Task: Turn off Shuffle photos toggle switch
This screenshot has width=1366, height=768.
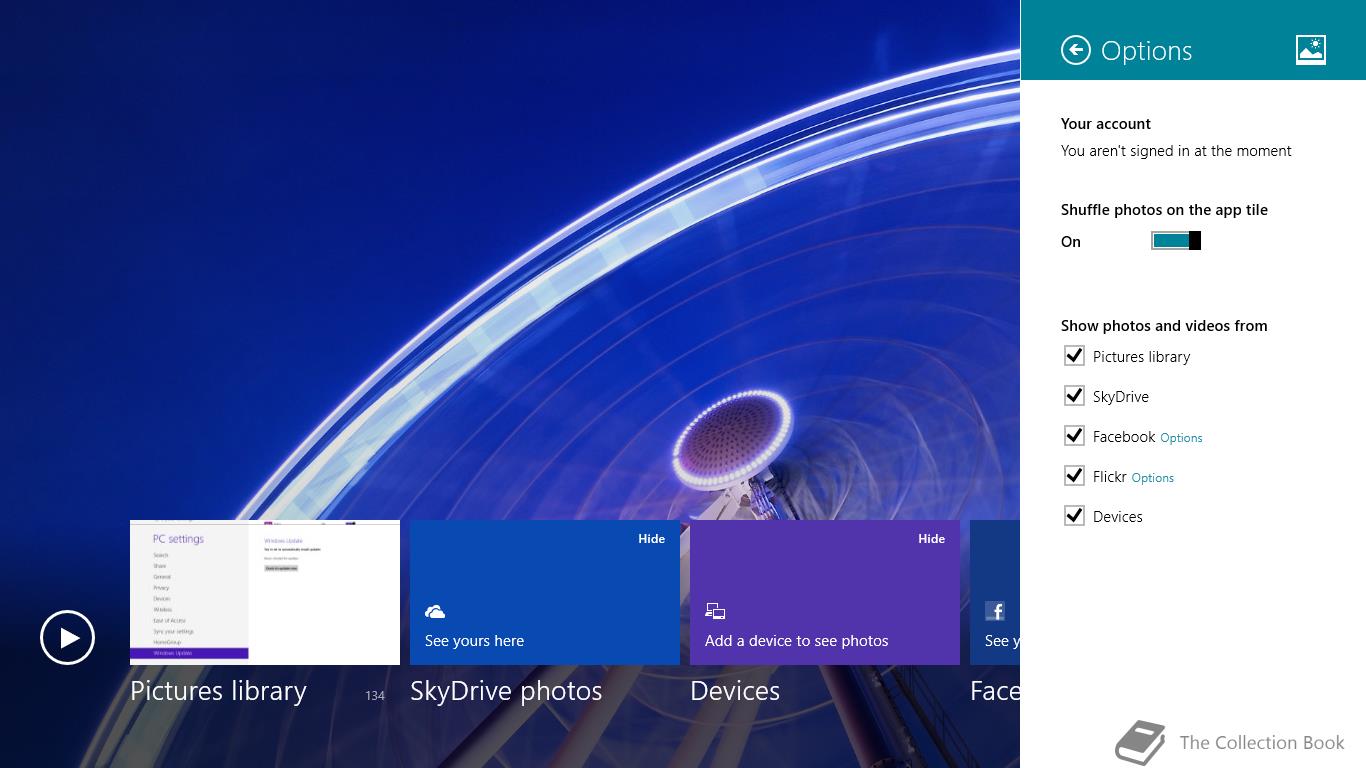Action: click(x=1176, y=240)
